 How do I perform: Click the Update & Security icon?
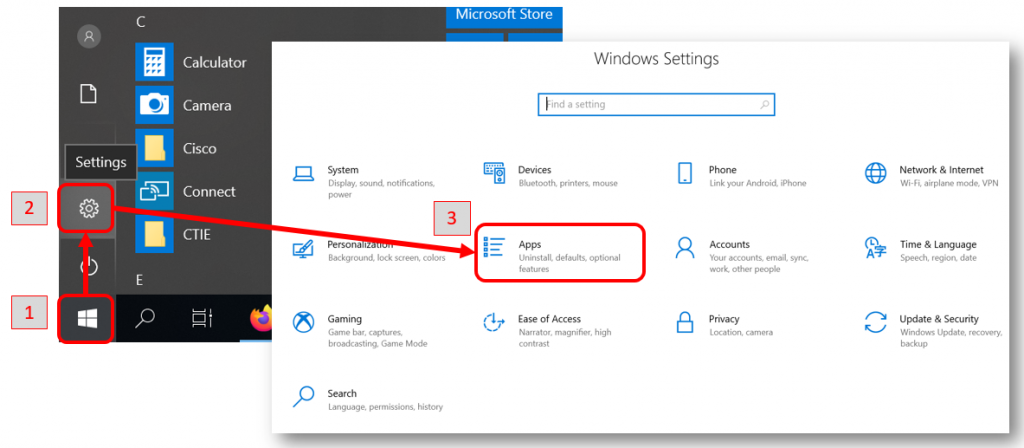876,323
